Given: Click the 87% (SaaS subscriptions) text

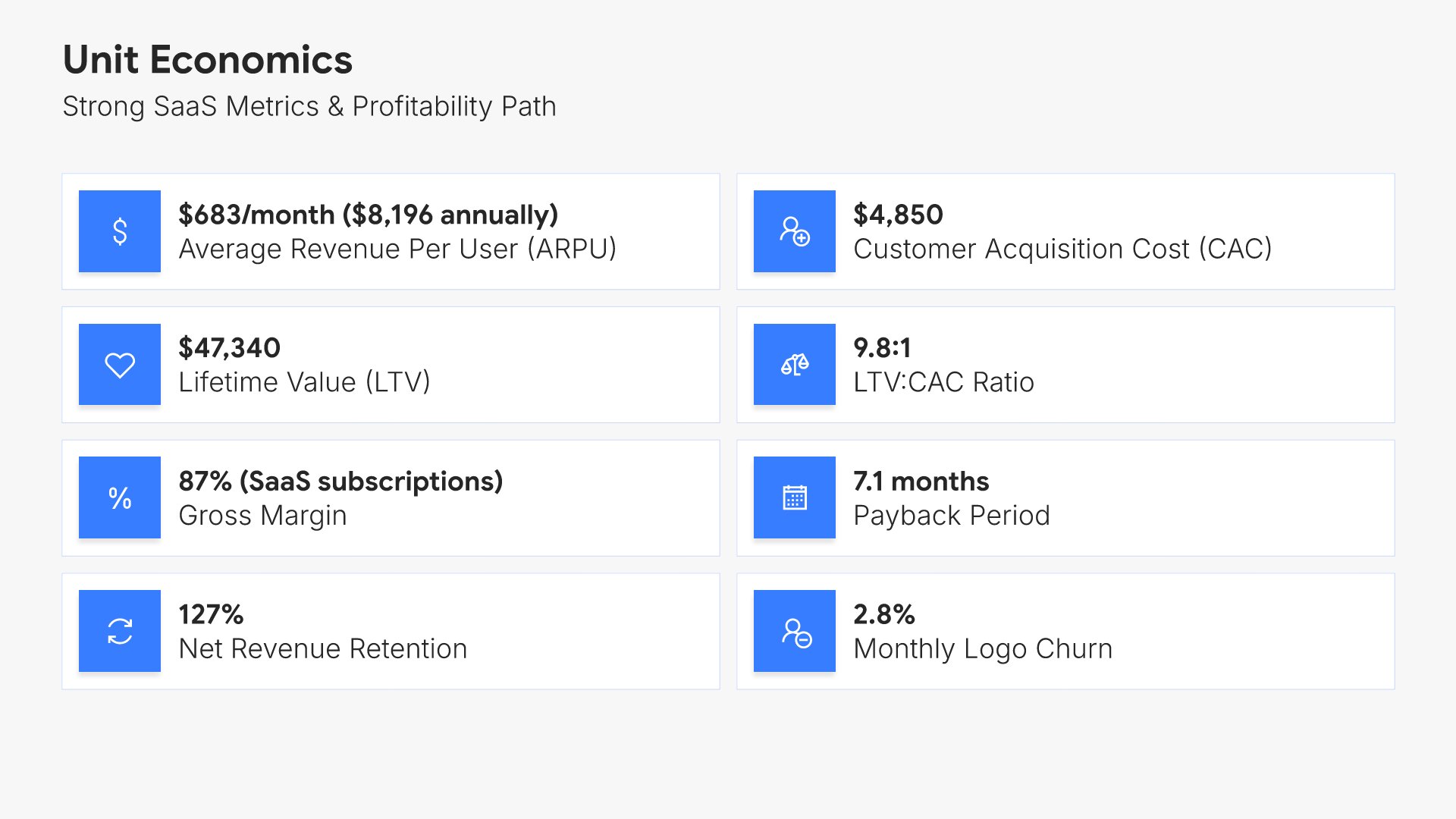Looking at the screenshot, I should coord(340,482).
